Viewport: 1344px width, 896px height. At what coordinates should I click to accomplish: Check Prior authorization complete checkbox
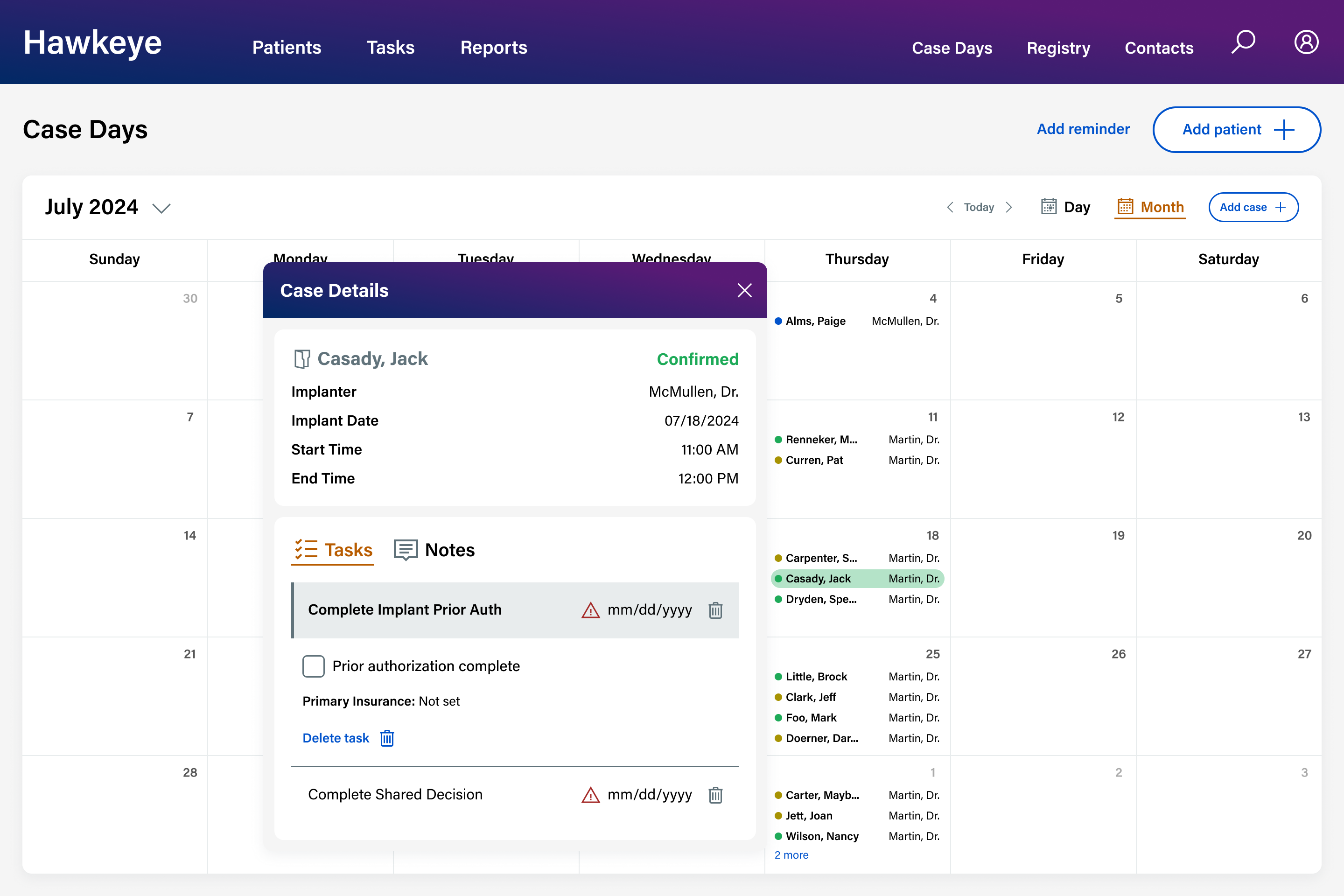pos(313,666)
